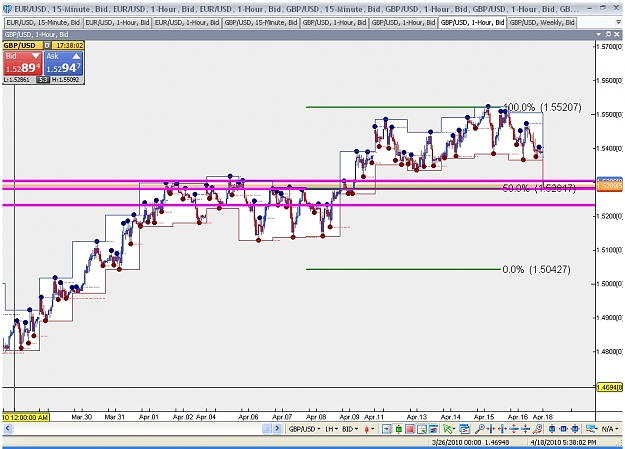This screenshot has width=625, height=449.
Task: Click the H:1.55092 high value
Action: [65, 80]
